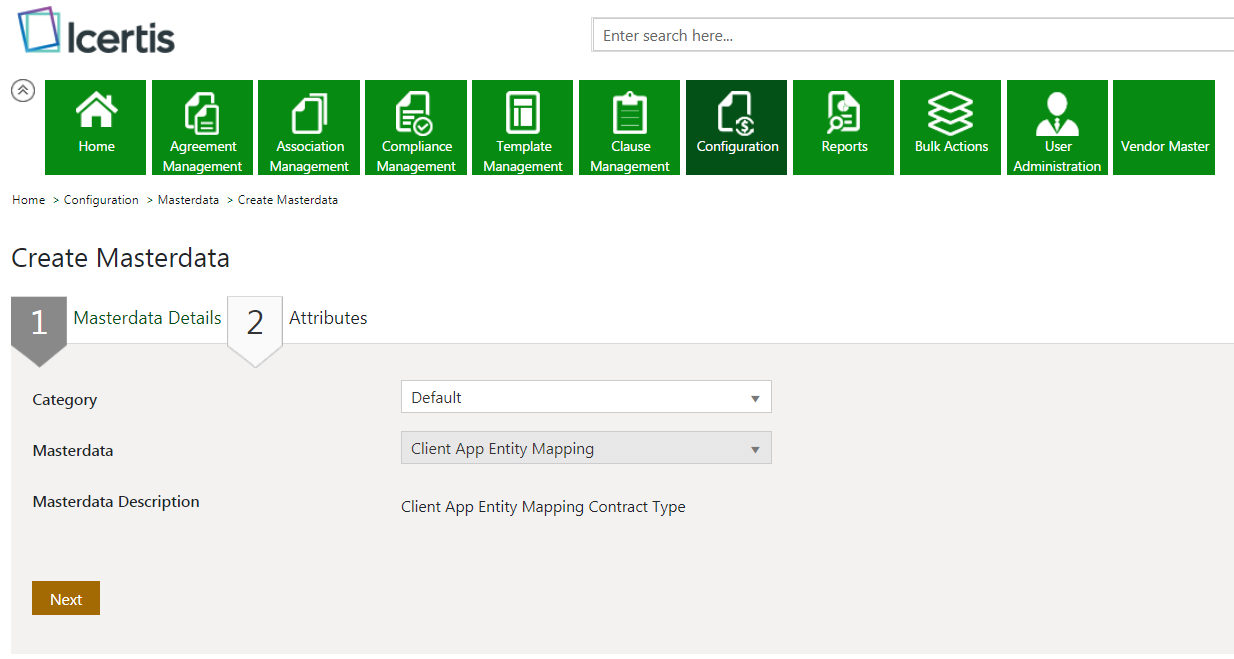Viewport: 1234px width, 659px height.
Task: Open Bulk Actions tile
Action: click(951, 127)
